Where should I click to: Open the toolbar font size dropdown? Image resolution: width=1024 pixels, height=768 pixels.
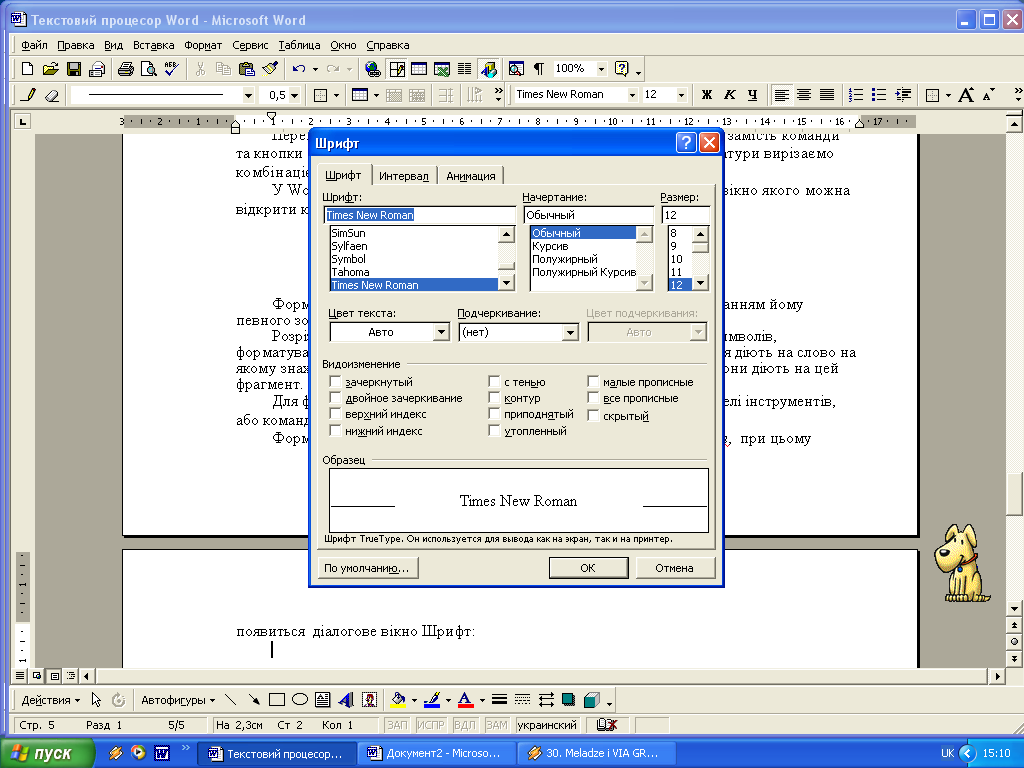pos(681,95)
